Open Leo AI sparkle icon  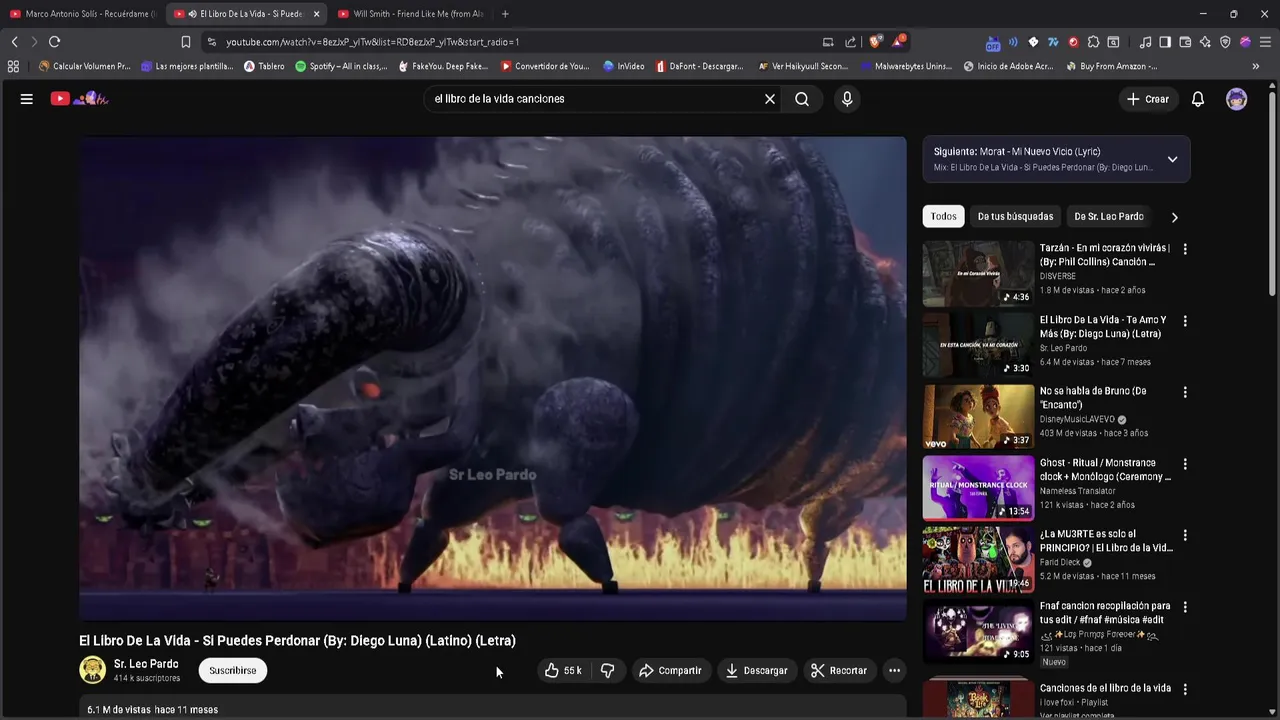click(1205, 42)
